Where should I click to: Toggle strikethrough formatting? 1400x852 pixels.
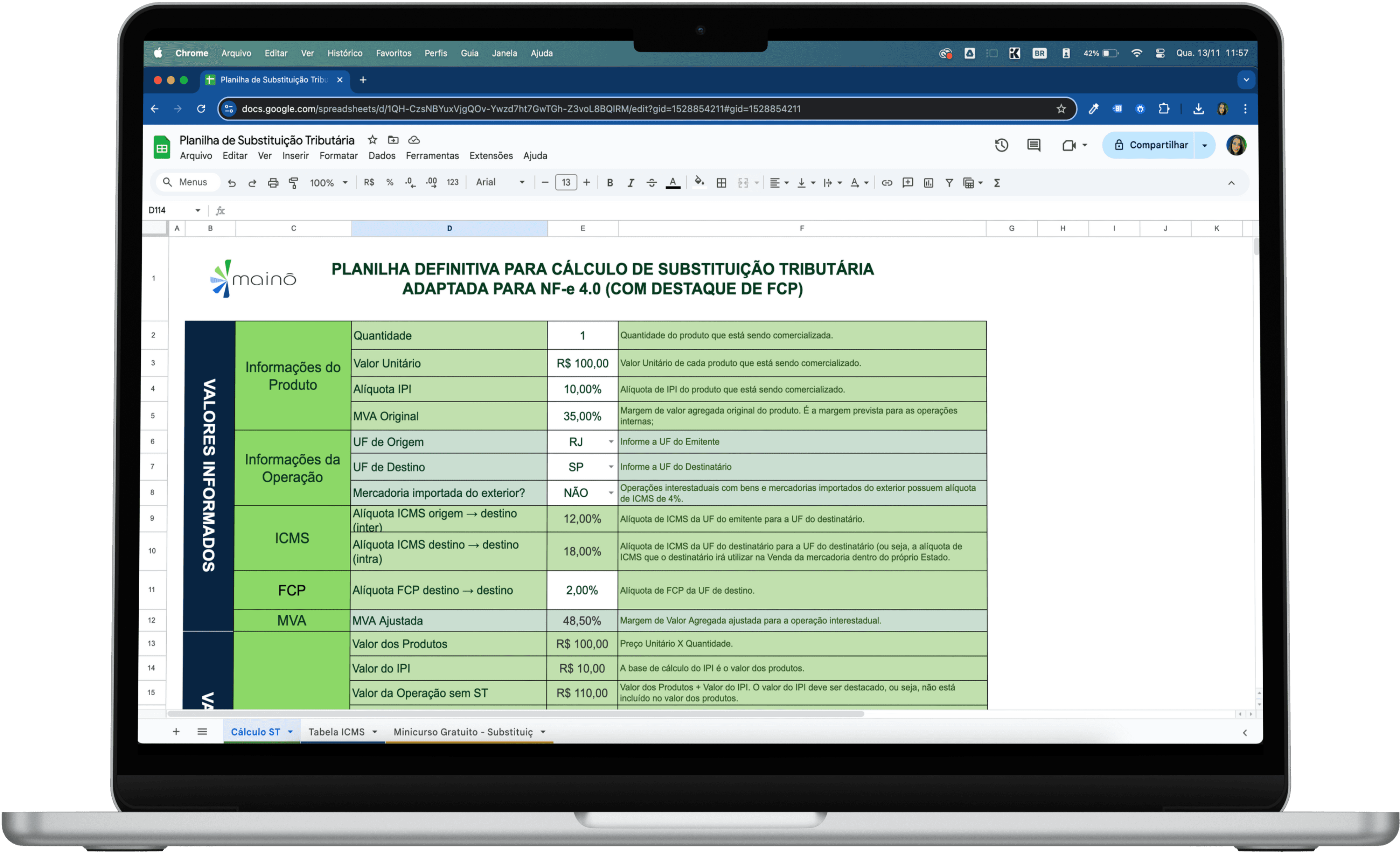[652, 183]
